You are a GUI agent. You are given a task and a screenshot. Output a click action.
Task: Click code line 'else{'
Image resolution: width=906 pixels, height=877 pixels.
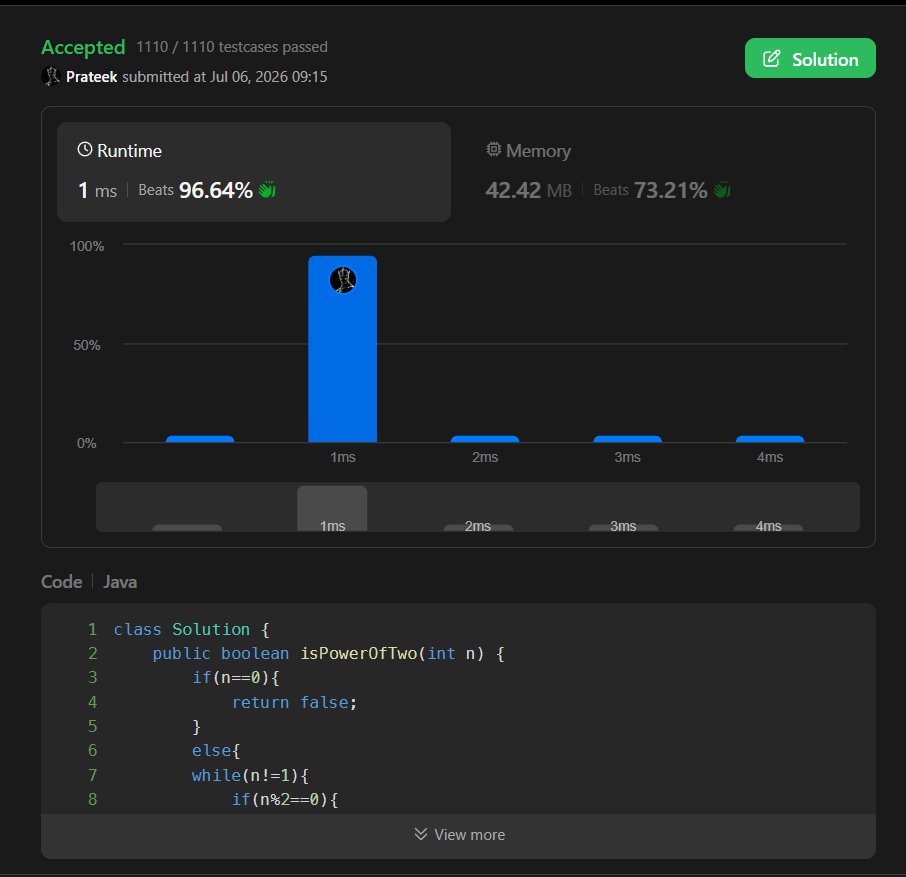(x=216, y=750)
